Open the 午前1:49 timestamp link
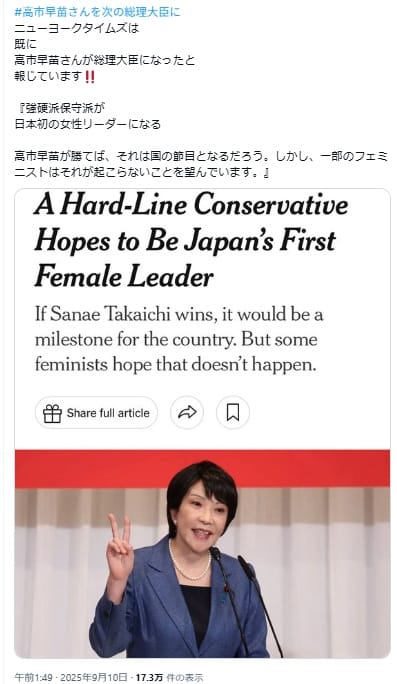The image size is (397, 684). pos(33,677)
